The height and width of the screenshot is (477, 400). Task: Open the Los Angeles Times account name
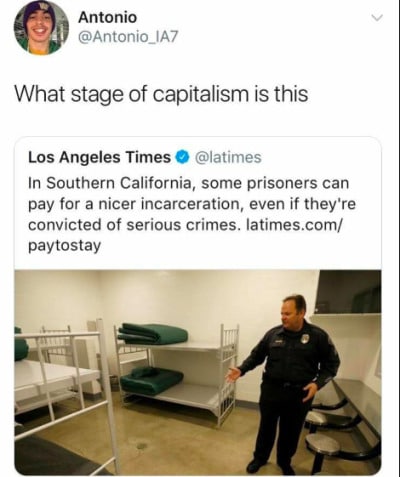point(99,157)
